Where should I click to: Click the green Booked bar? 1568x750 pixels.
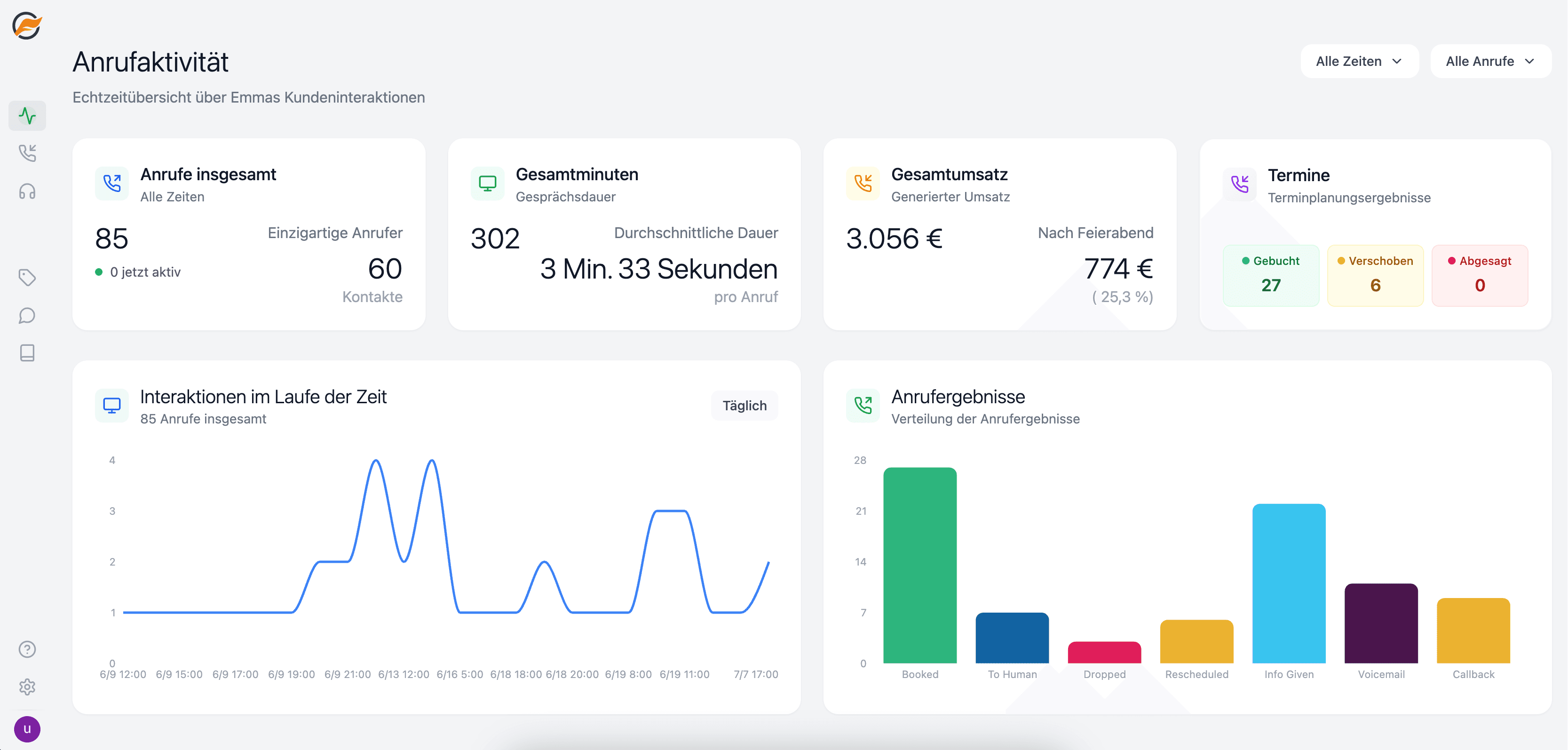(x=920, y=565)
